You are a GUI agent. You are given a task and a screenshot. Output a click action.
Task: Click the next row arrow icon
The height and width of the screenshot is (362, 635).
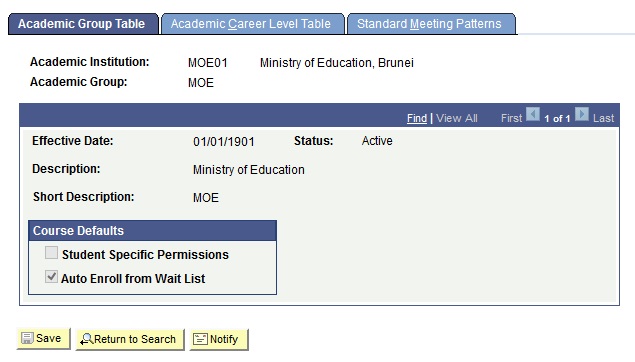point(582,114)
